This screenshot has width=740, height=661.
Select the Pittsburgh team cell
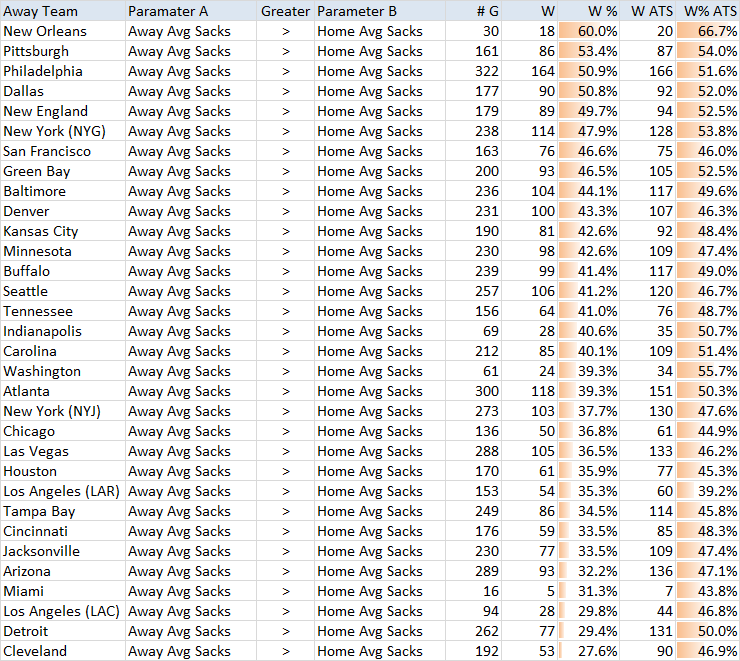pos(62,51)
